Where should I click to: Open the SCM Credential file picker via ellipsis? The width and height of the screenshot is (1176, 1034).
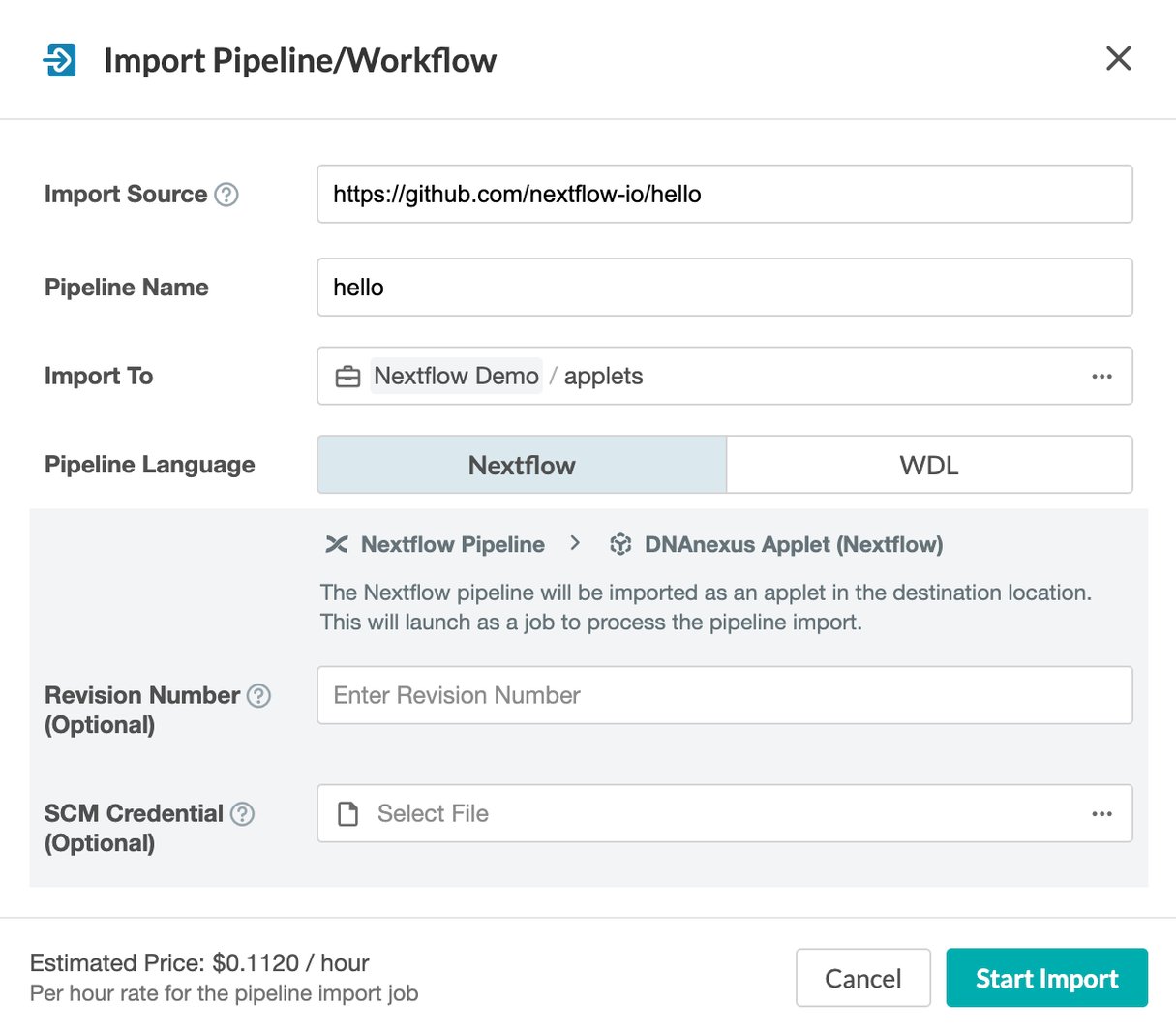(1101, 813)
